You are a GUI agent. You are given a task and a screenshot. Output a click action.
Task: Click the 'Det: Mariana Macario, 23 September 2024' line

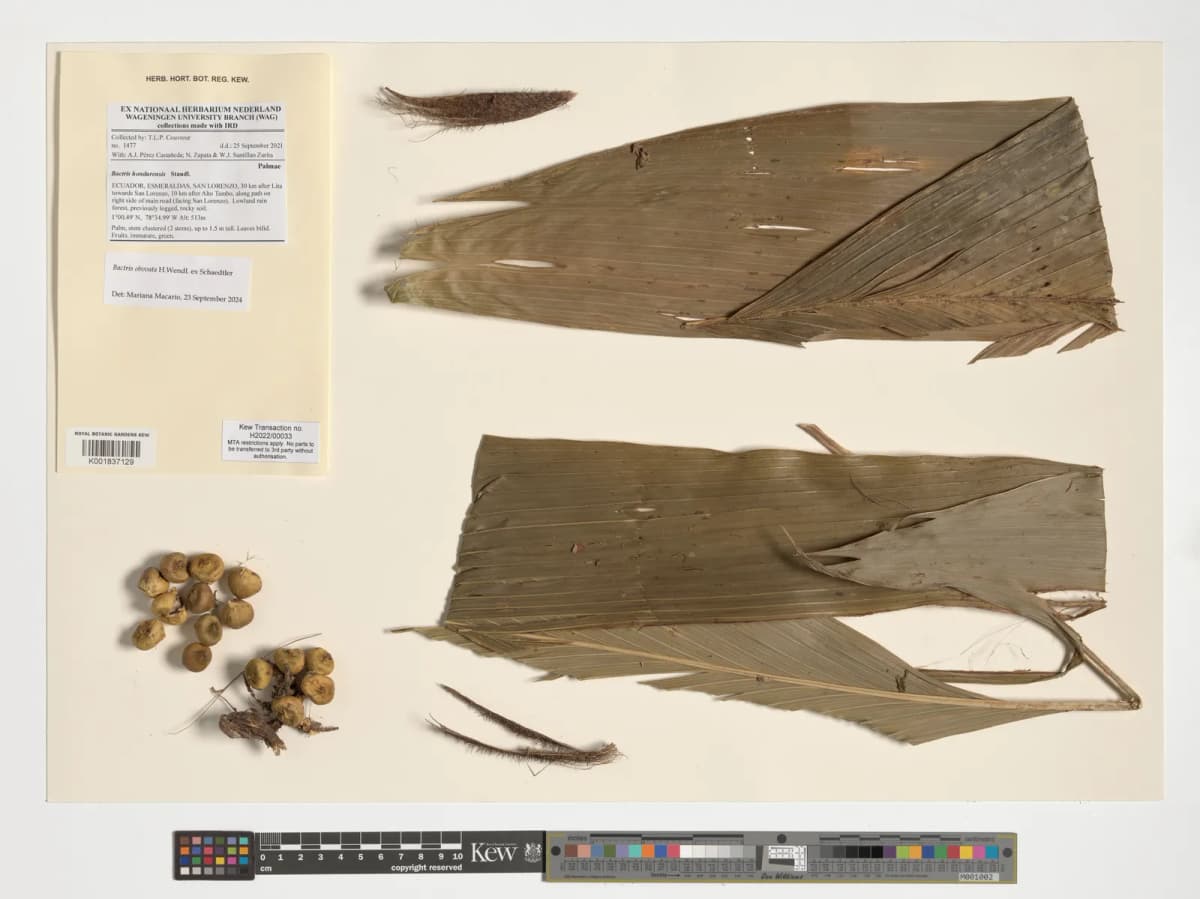pos(175,296)
